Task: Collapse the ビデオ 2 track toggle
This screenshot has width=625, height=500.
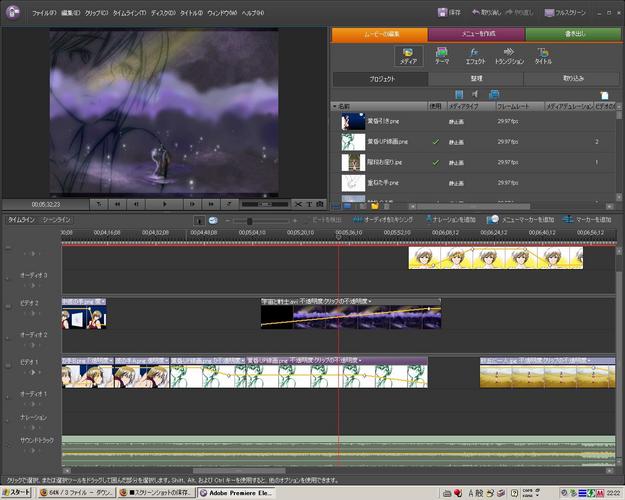Action: click(x=8, y=306)
